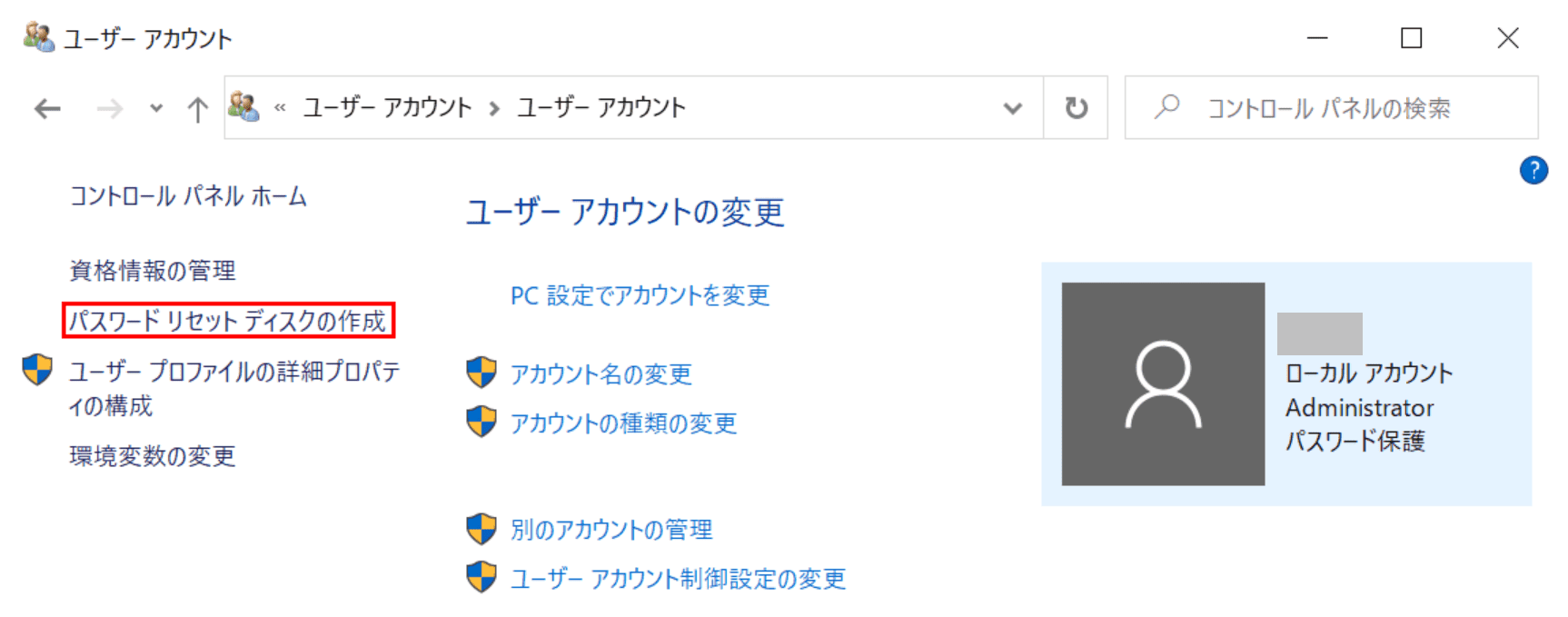
Task: Open 別のアカウントの管理 link
Action: coord(611,530)
